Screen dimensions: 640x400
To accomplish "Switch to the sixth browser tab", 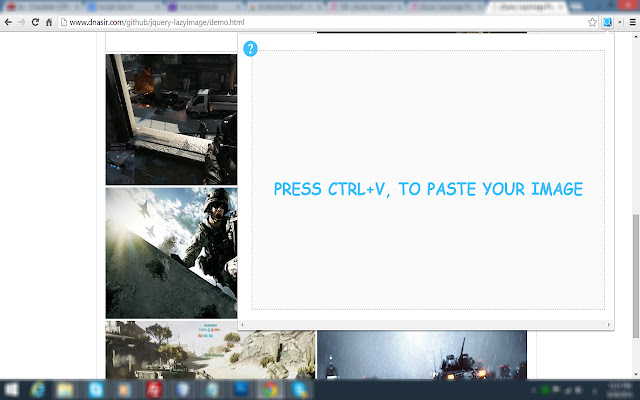I will [x=446, y=7].
